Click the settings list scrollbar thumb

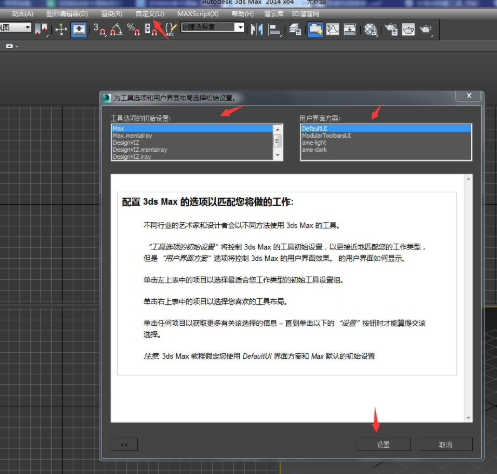point(277,141)
